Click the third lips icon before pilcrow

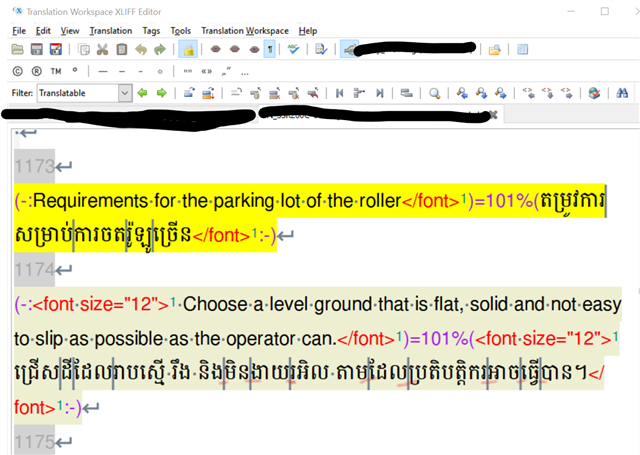(x=254, y=49)
